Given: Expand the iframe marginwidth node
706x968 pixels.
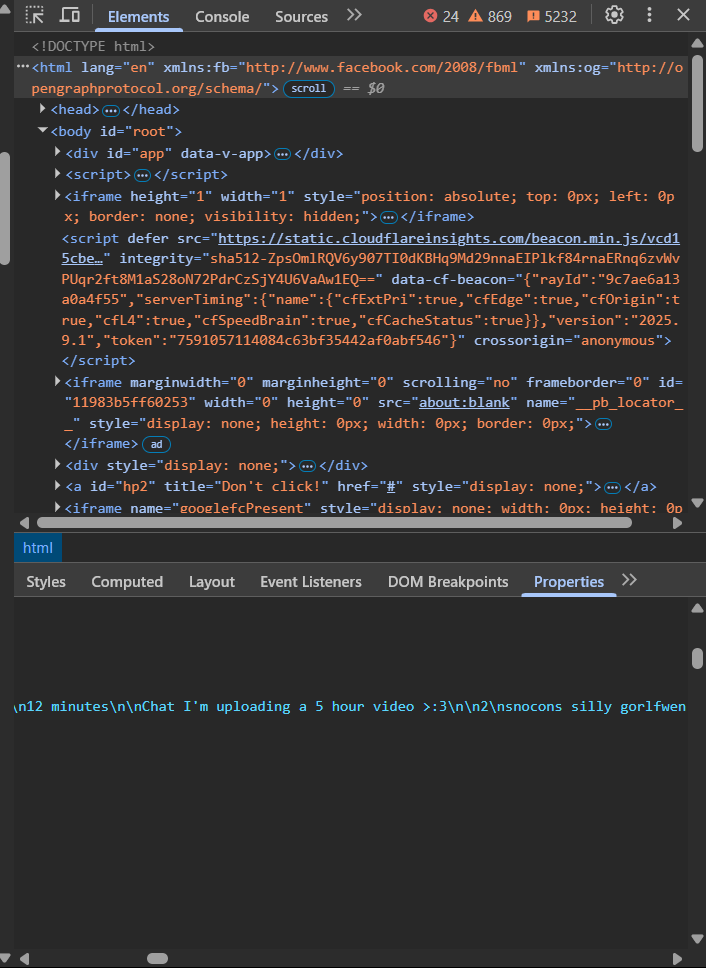Looking at the screenshot, I should (57, 381).
